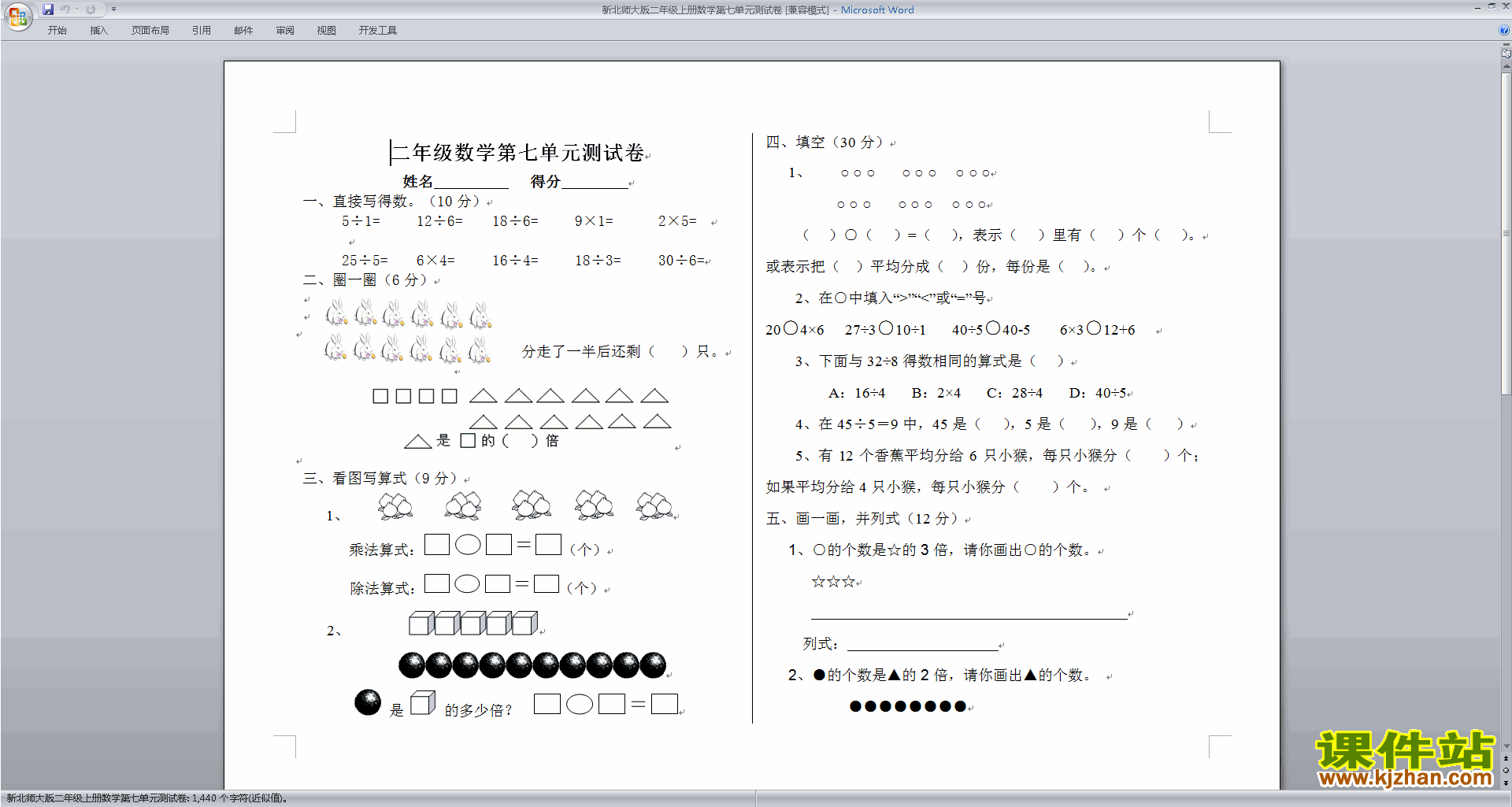Open the 引用 ribbon tab

(201, 31)
